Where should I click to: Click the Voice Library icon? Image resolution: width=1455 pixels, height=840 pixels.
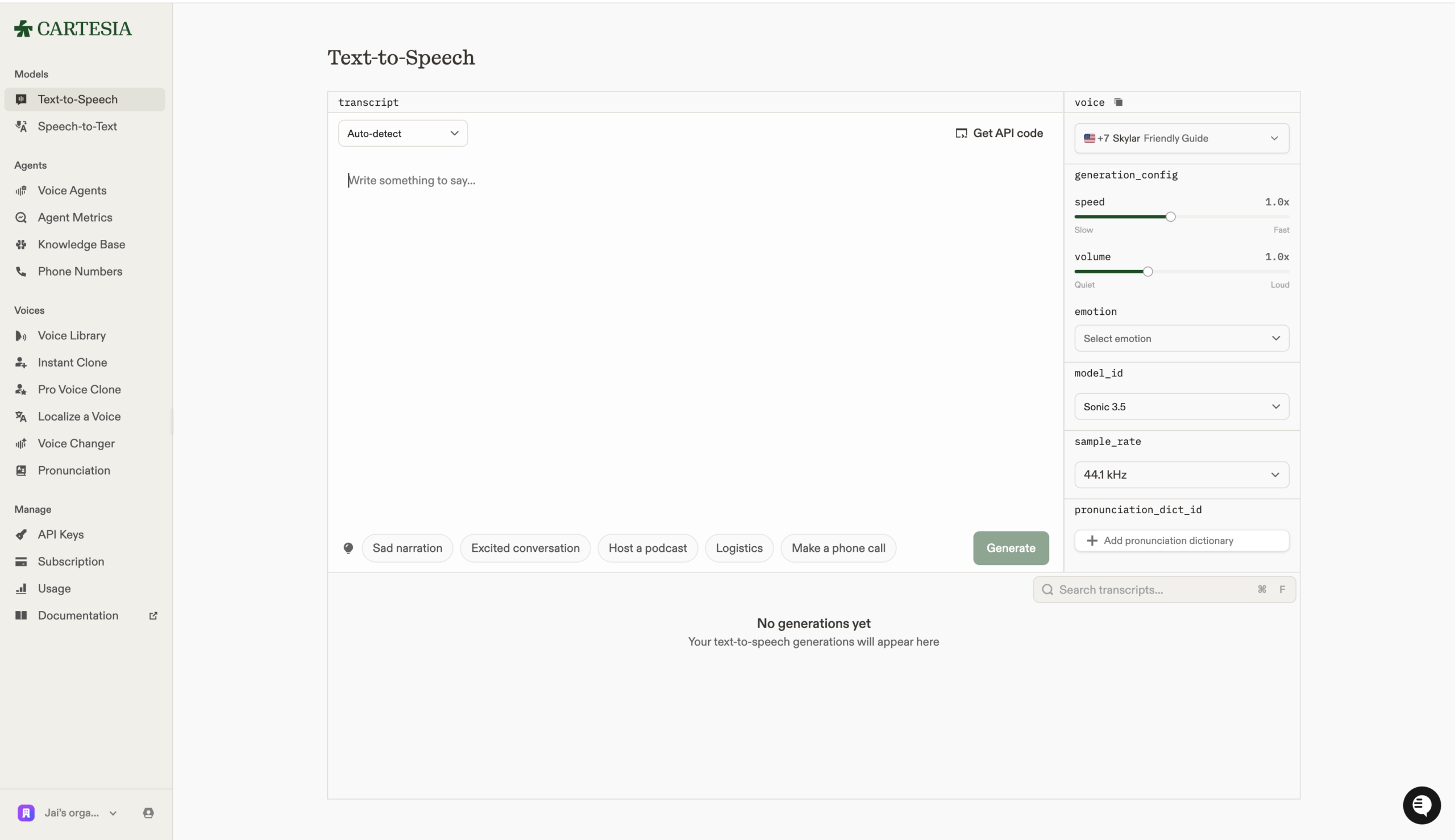tap(22, 336)
